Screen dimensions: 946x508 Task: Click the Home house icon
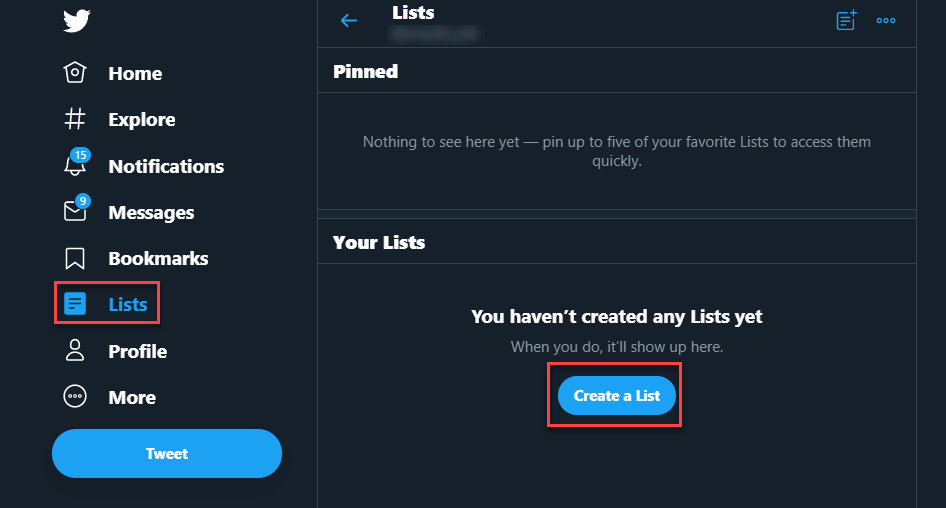point(75,73)
